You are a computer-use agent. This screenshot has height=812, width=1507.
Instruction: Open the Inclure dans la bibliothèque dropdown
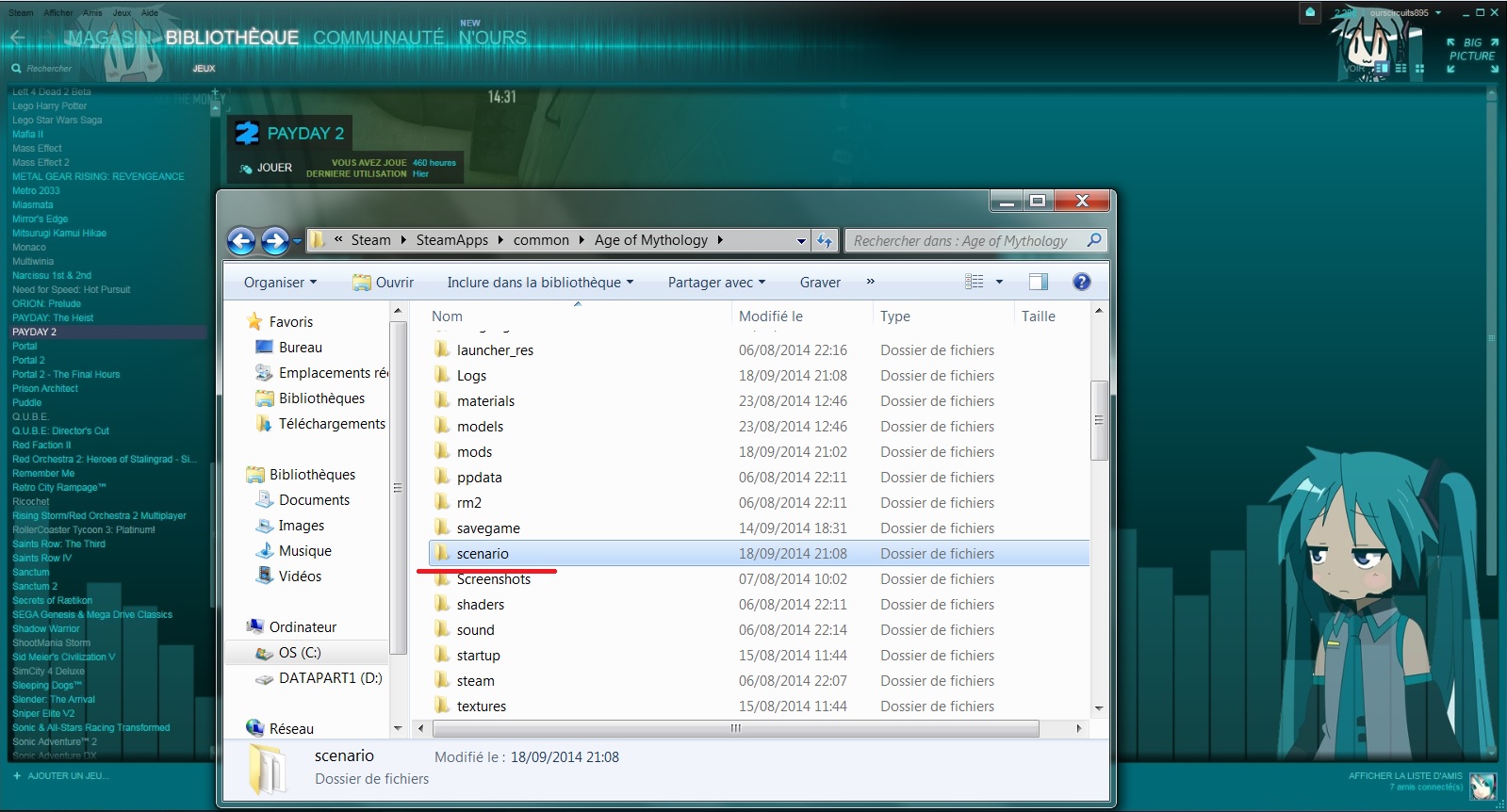click(540, 282)
